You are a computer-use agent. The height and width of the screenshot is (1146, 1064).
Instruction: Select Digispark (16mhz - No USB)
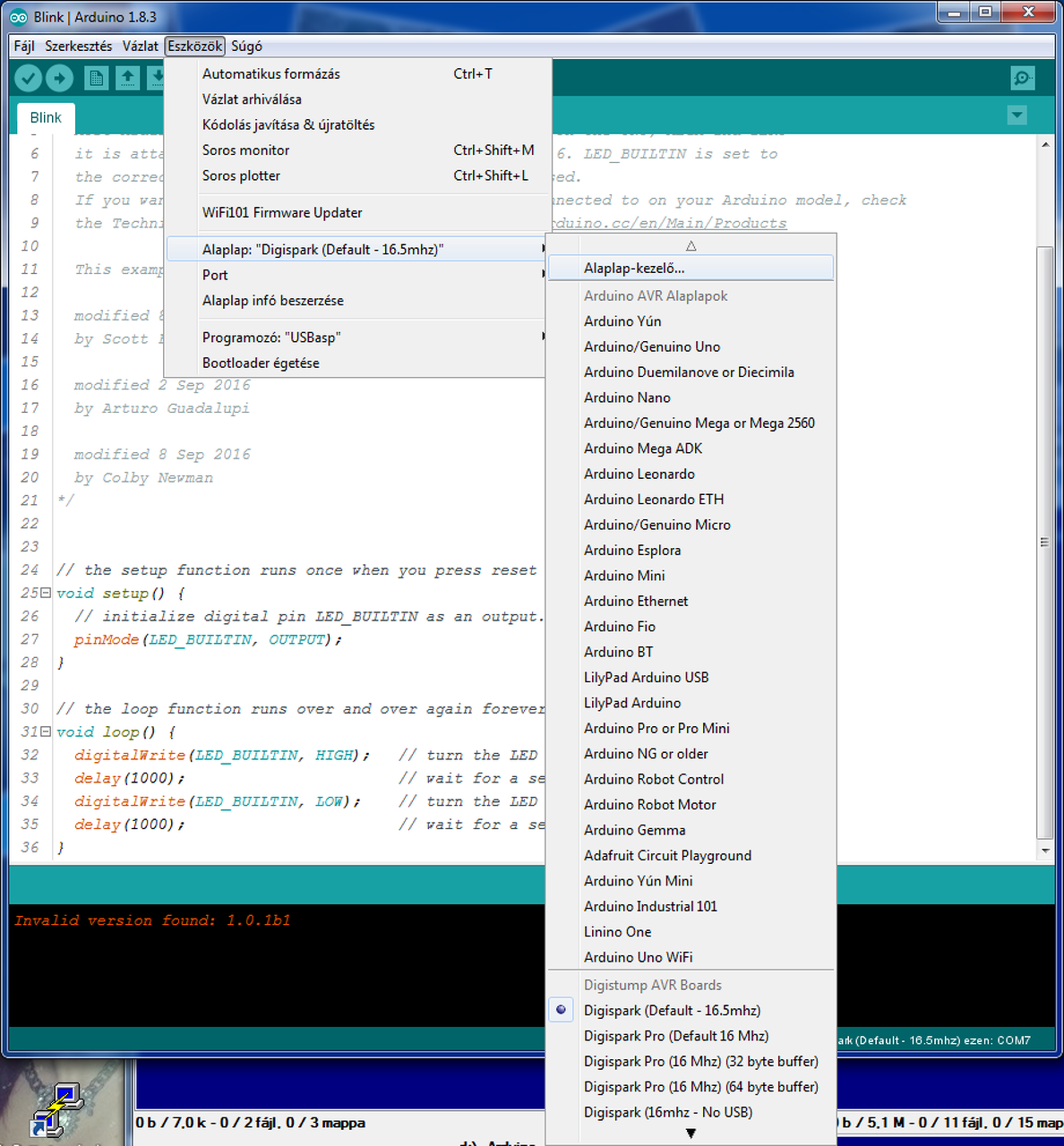(690, 1112)
